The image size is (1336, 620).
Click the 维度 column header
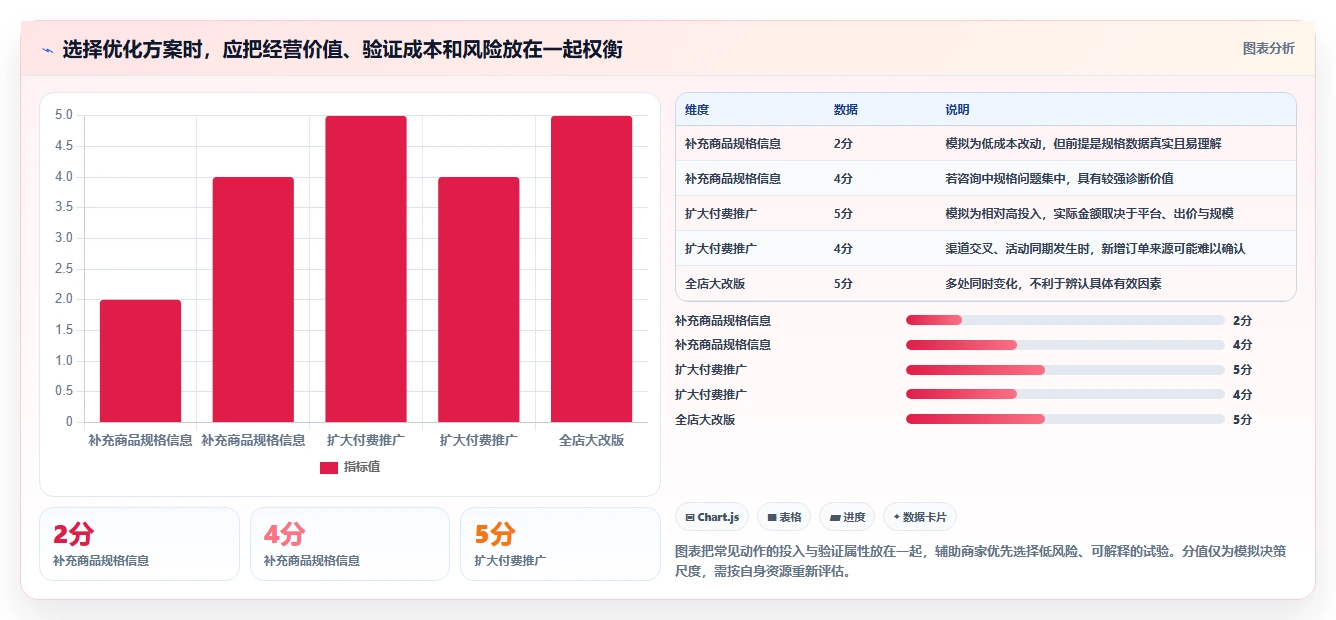coord(697,110)
